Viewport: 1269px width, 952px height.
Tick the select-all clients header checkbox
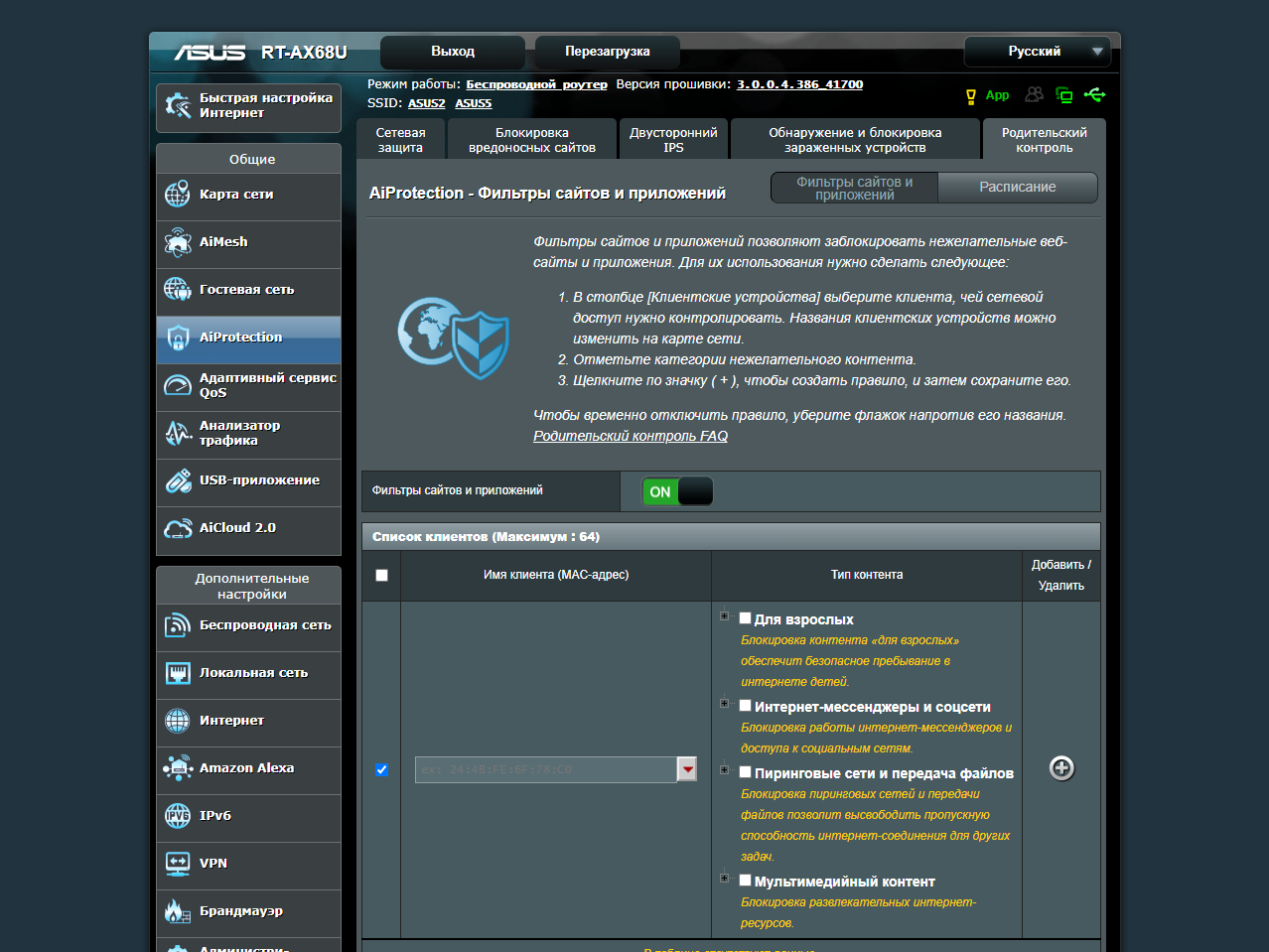pos(381,575)
